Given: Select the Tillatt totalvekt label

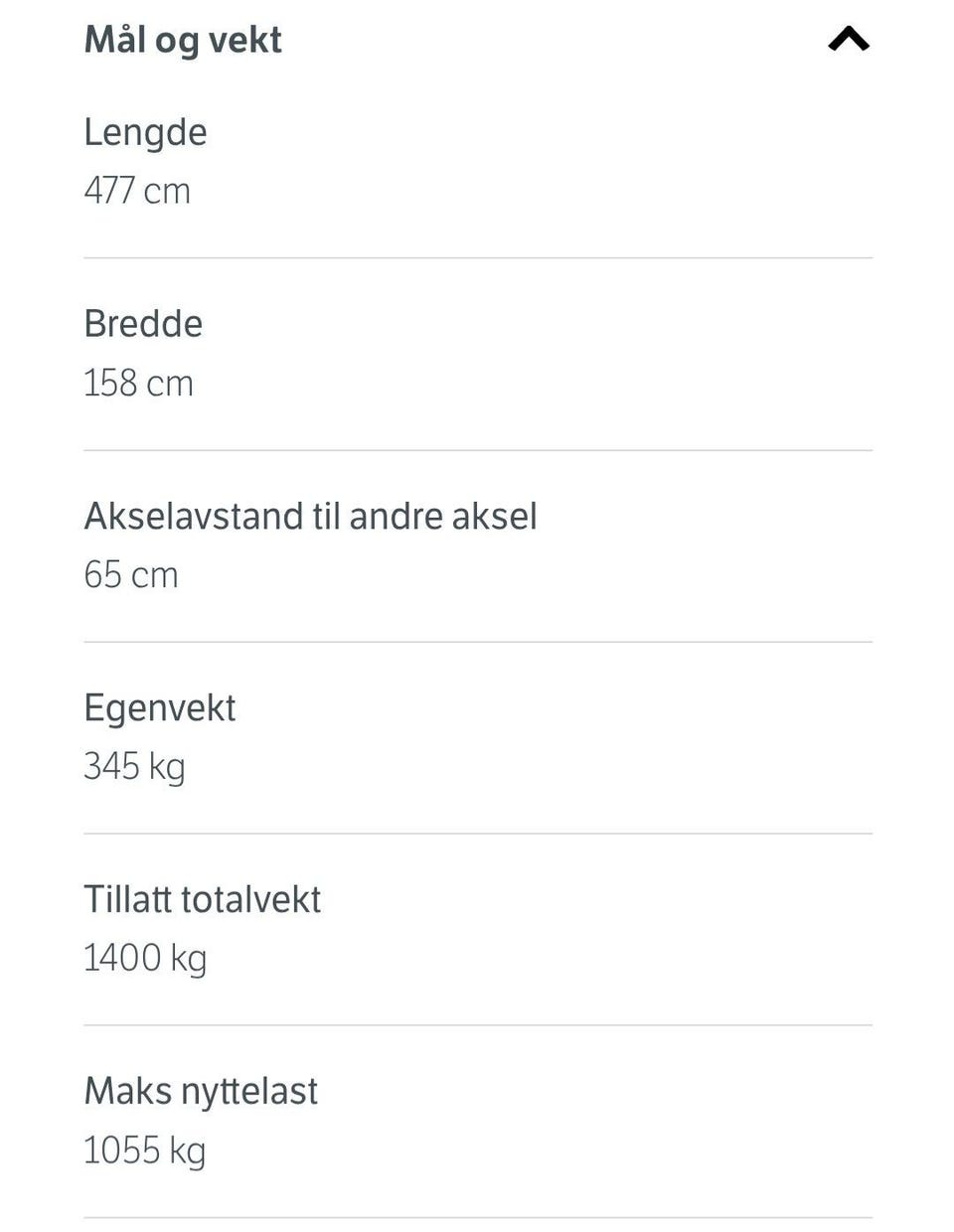Looking at the screenshot, I should 202,899.
